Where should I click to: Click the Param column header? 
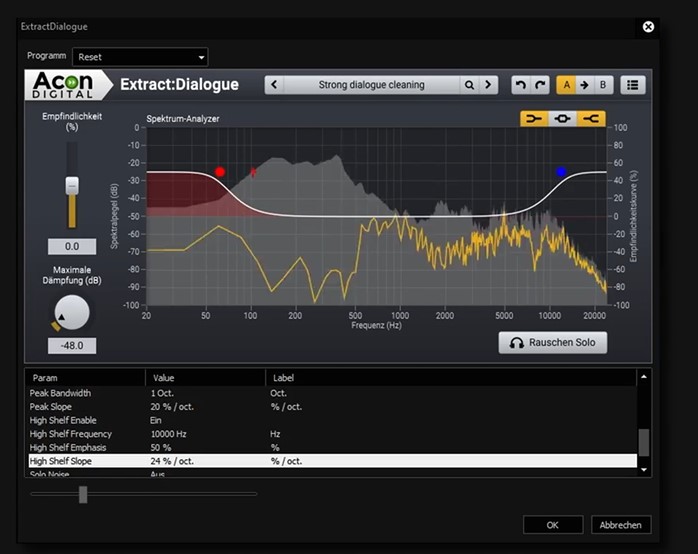(x=45, y=378)
